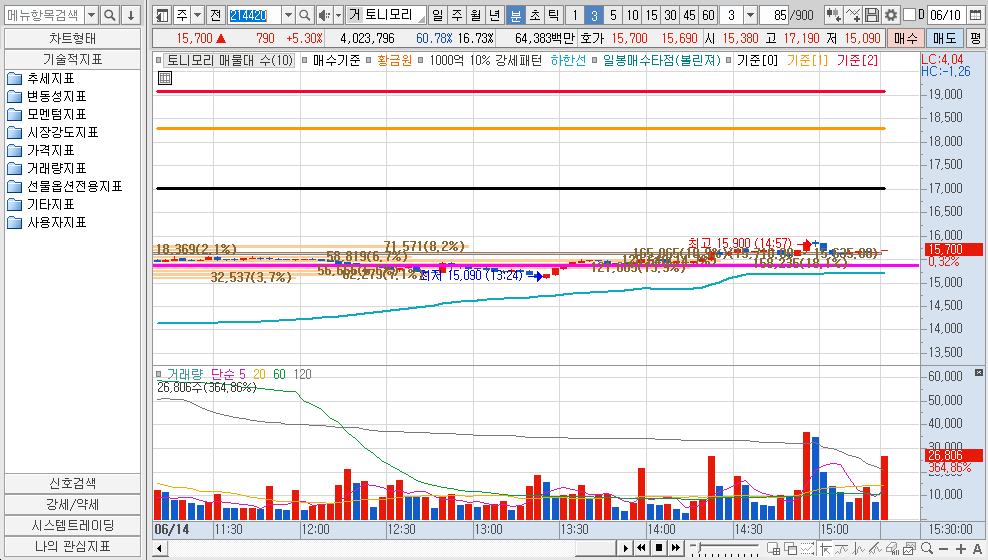
Task: Select the 월 monthly chart period
Action: (476, 15)
